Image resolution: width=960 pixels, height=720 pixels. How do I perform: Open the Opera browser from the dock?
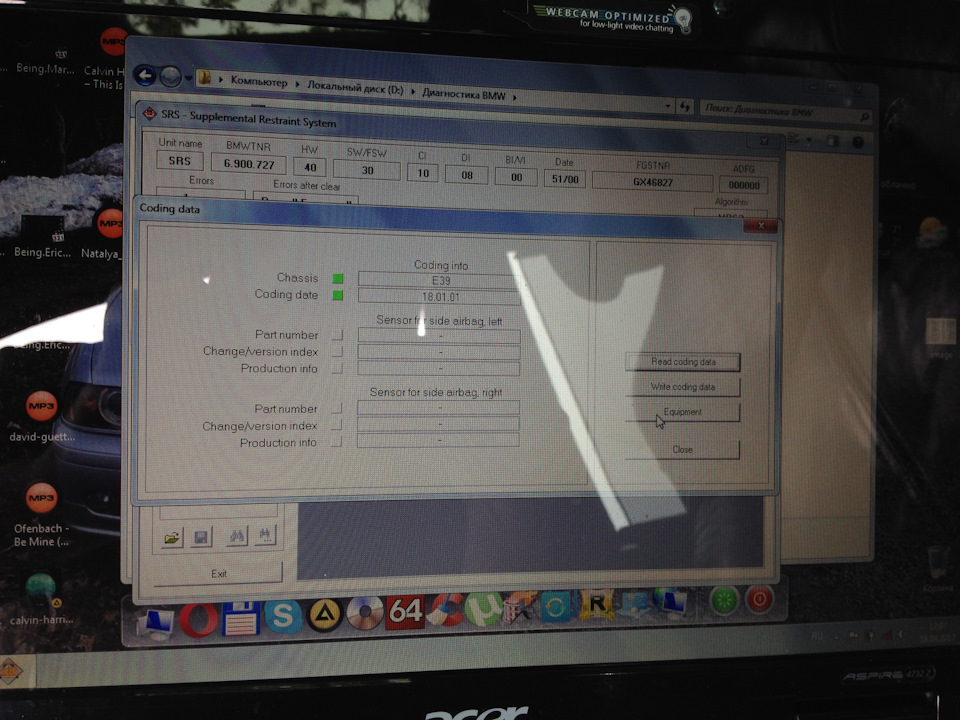(198, 618)
